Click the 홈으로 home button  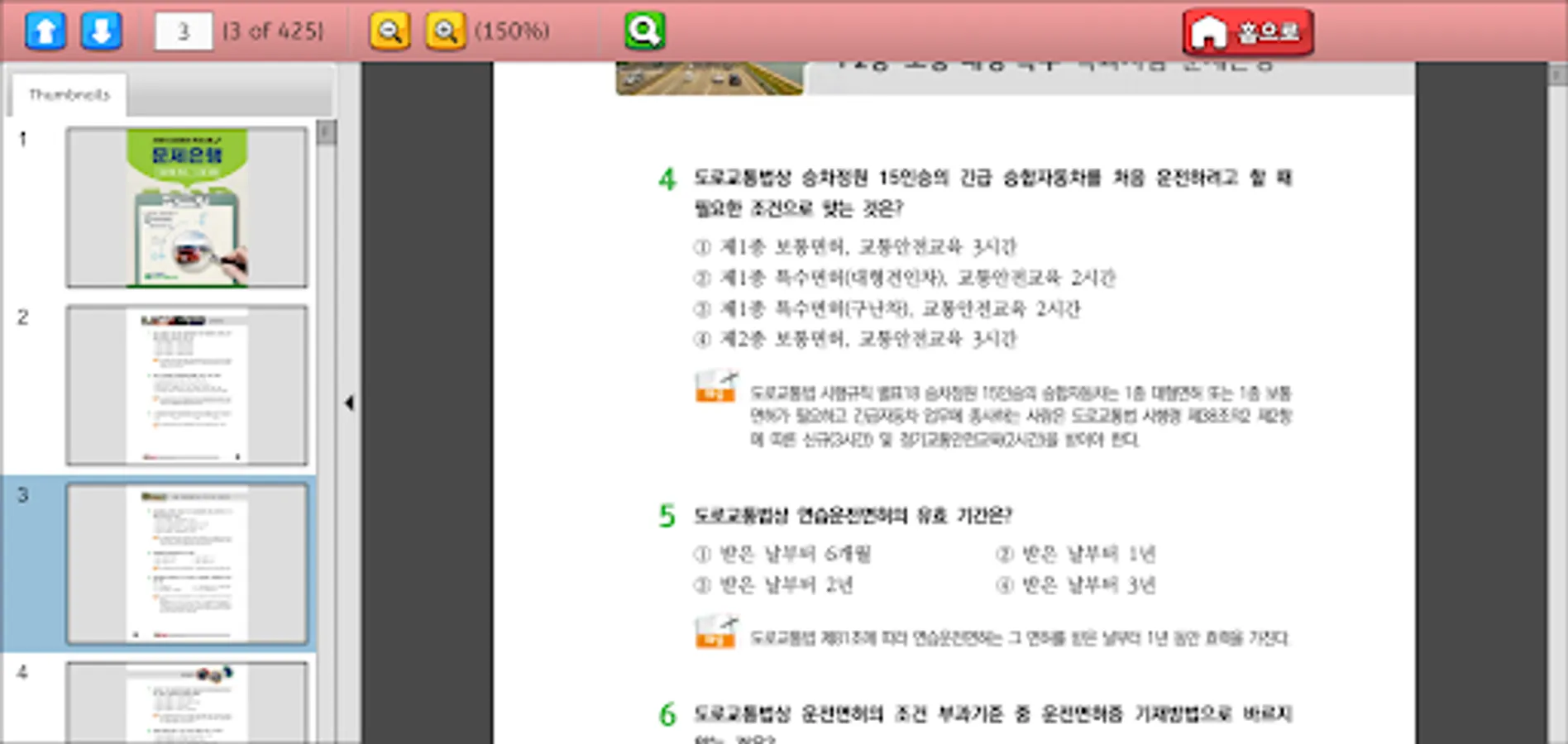(1247, 32)
